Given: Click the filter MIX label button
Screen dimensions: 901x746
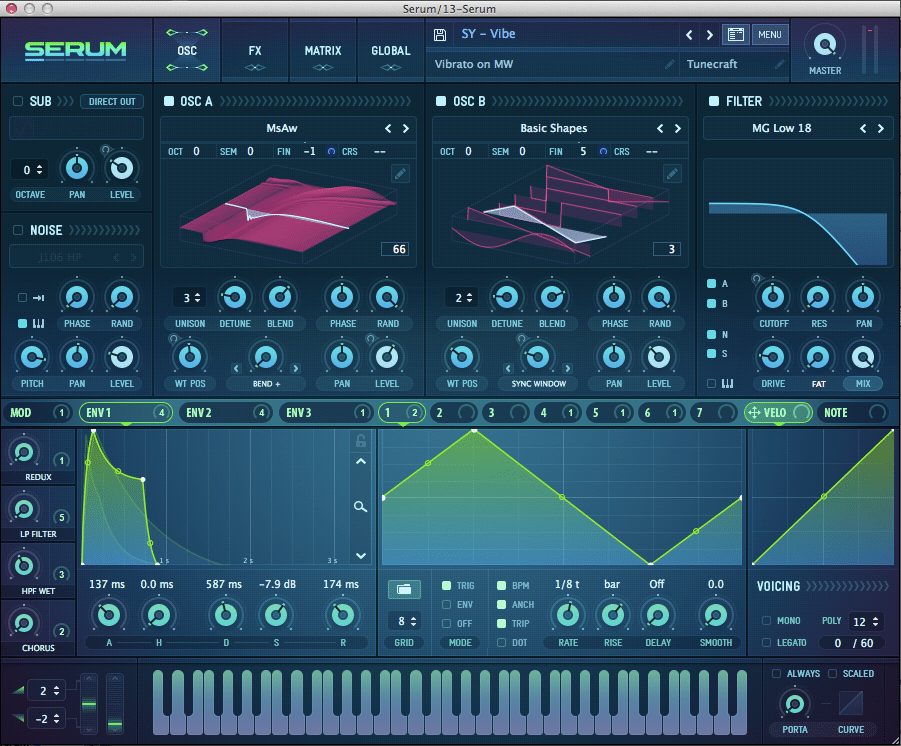Looking at the screenshot, I should pos(863,383).
